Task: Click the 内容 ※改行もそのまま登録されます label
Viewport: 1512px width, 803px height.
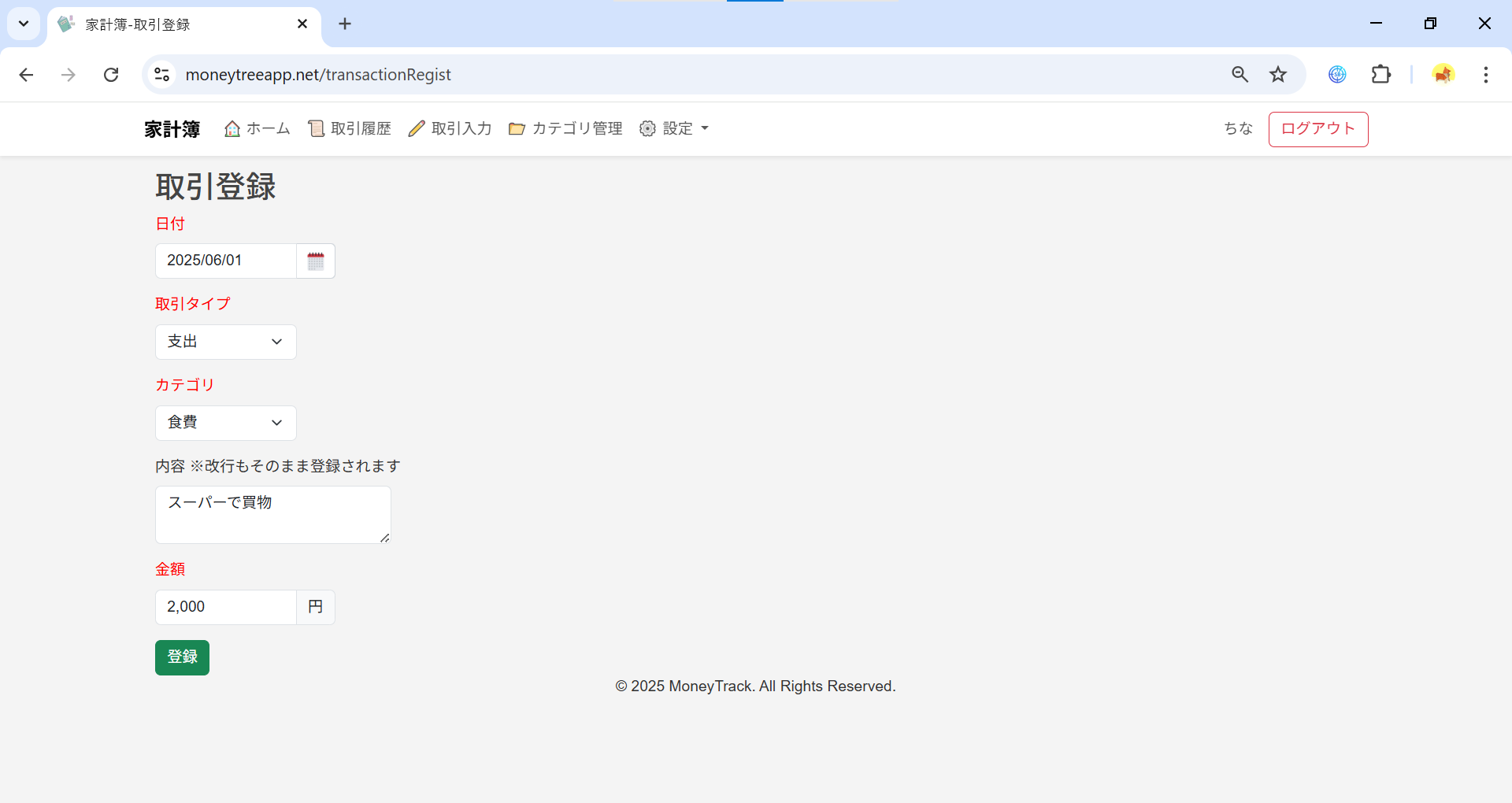Action: coord(278,467)
